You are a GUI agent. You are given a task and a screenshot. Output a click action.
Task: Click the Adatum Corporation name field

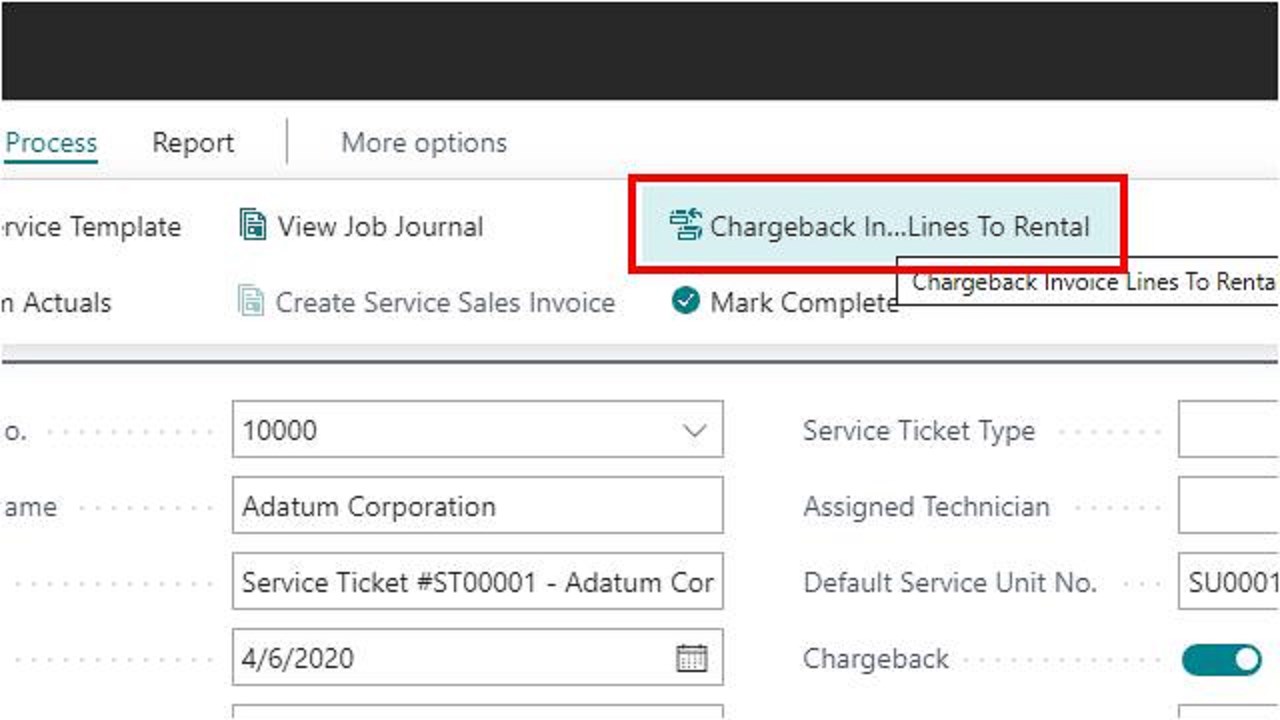tap(477, 506)
